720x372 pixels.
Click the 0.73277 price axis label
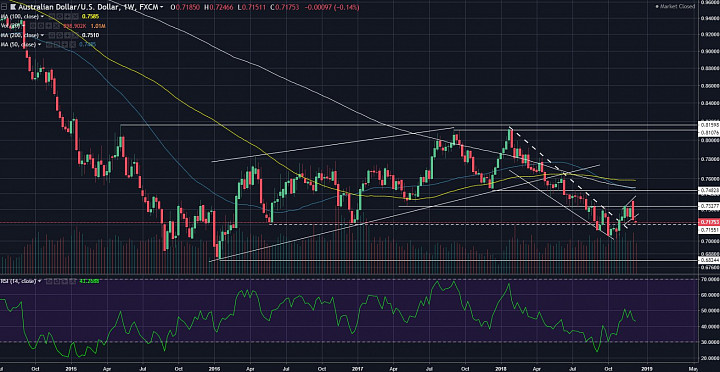(x=708, y=207)
